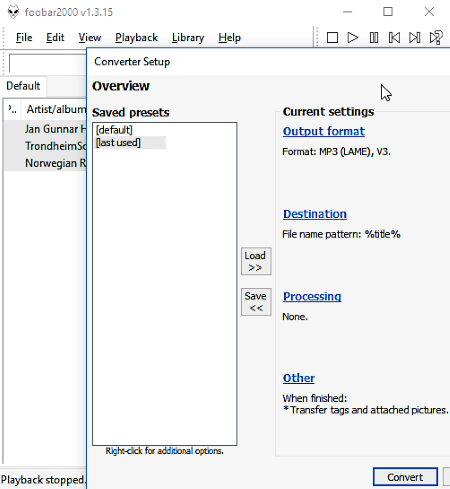The image size is (450, 489).
Task: Open the View menu
Action: pyautogui.click(x=90, y=38)
